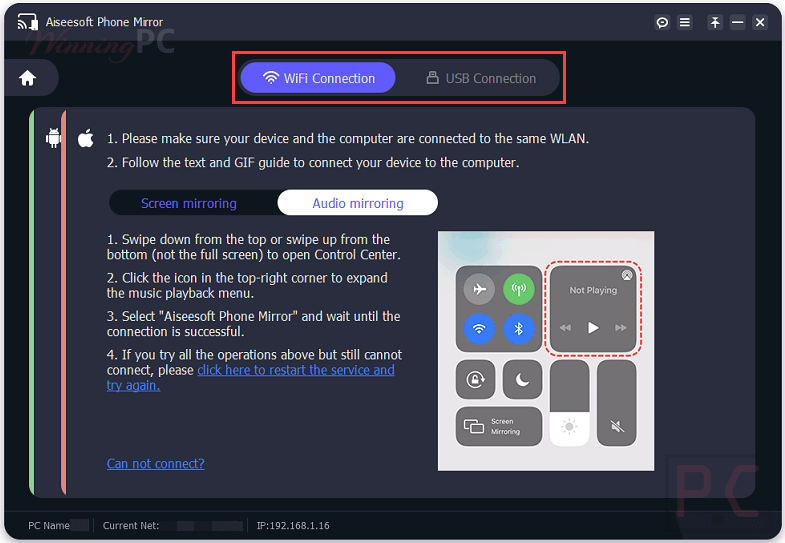Click the Bluetooth icon in guide image
The width and height of the screenshot is (785, 543).
[x=519, y=329]
